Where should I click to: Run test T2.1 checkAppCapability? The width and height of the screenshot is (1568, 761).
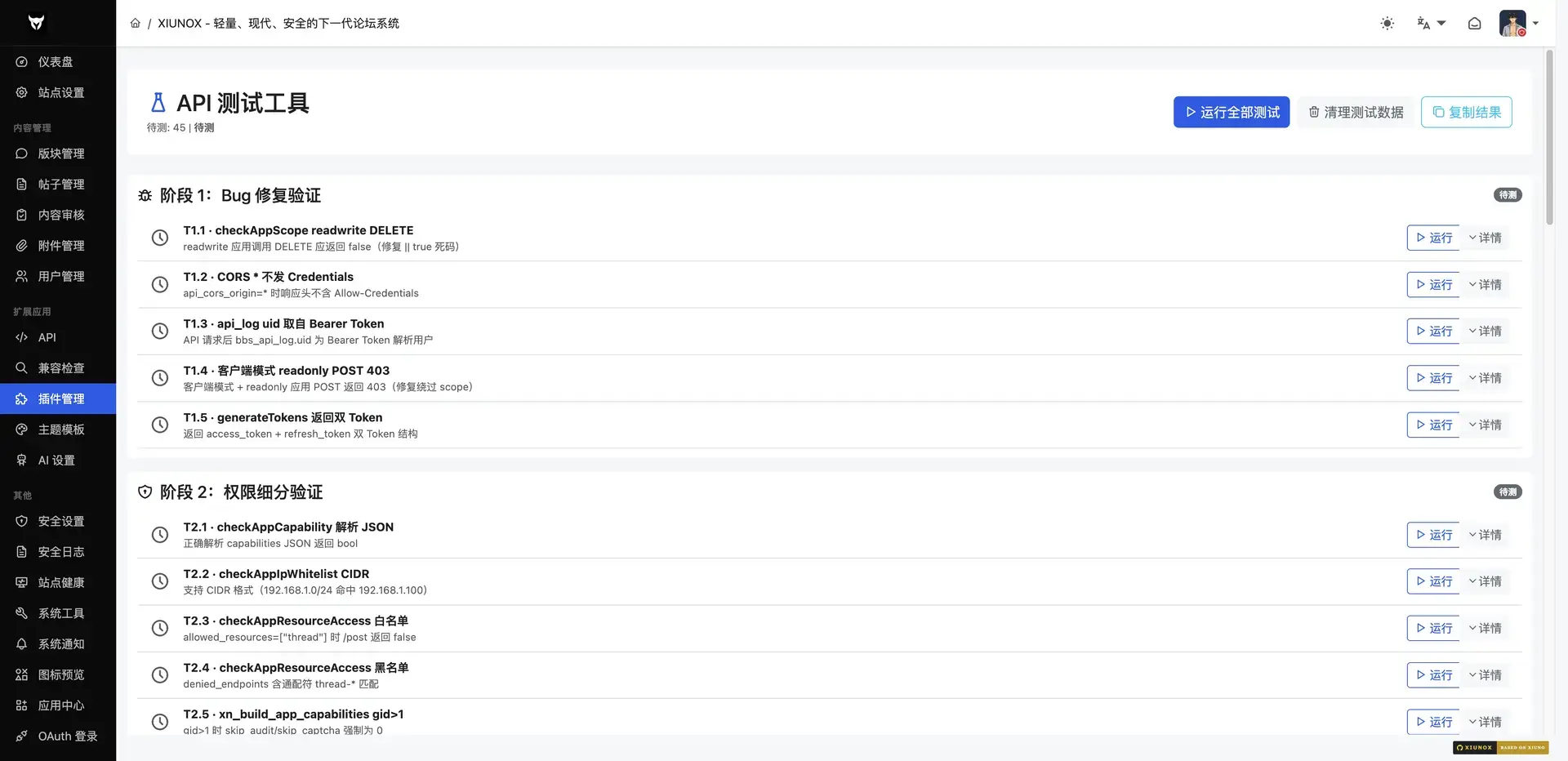(x=1433, y=535)
